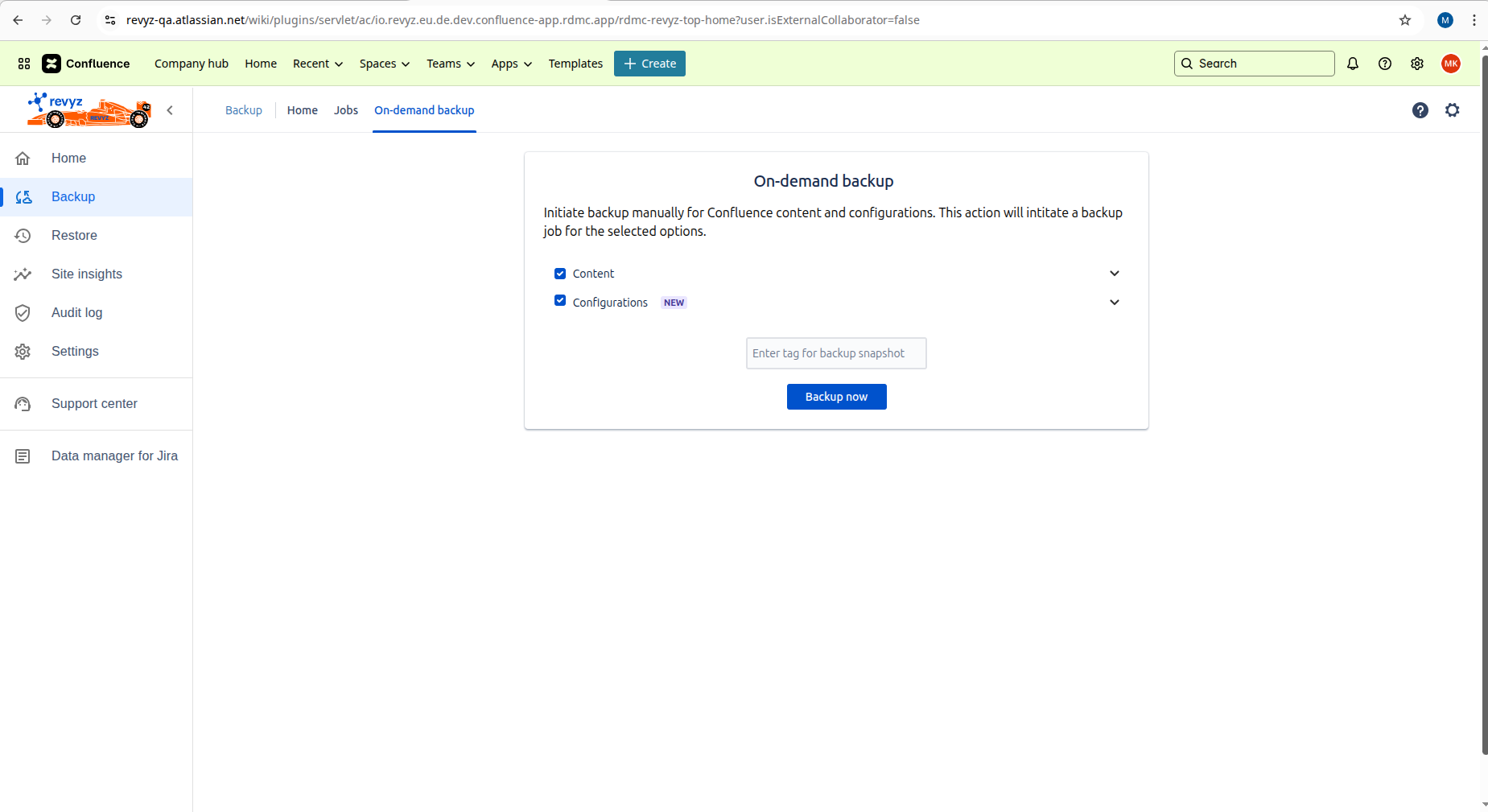This screenshot has height=812, width=1488.
Task: Expand the Content section details
Action: [1115, 274]
